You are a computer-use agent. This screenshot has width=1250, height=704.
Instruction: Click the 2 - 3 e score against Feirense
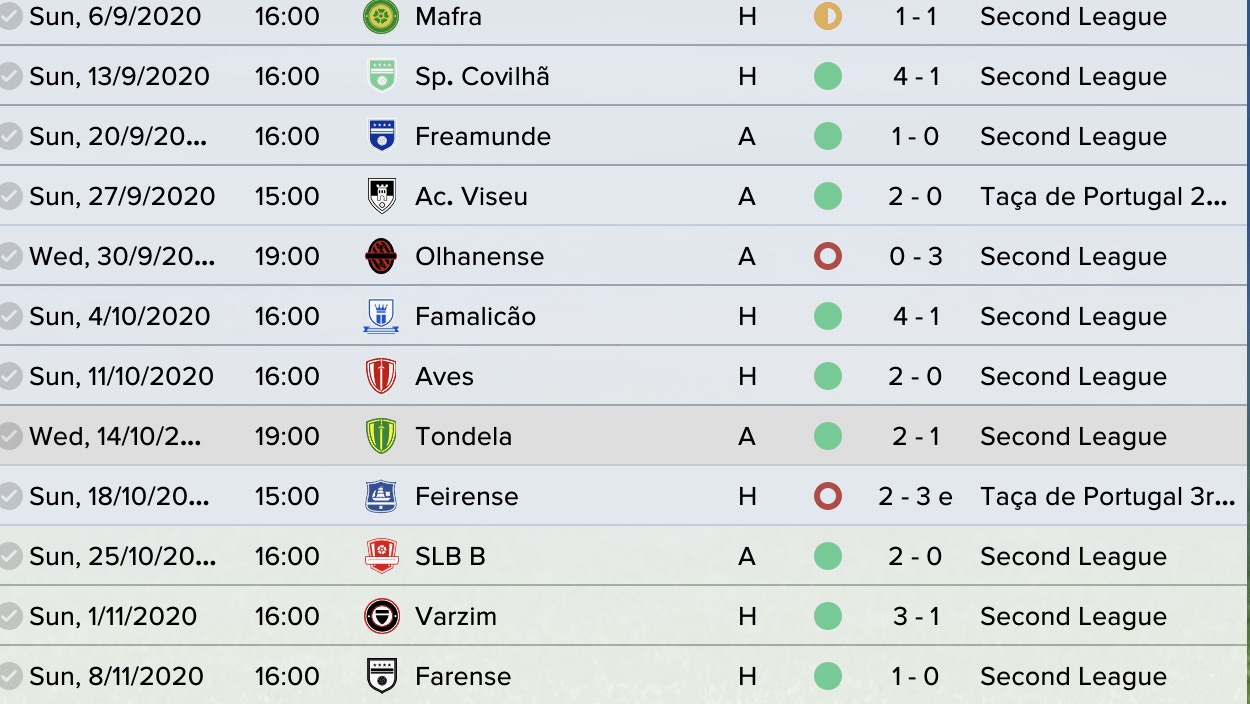point(915,497)
